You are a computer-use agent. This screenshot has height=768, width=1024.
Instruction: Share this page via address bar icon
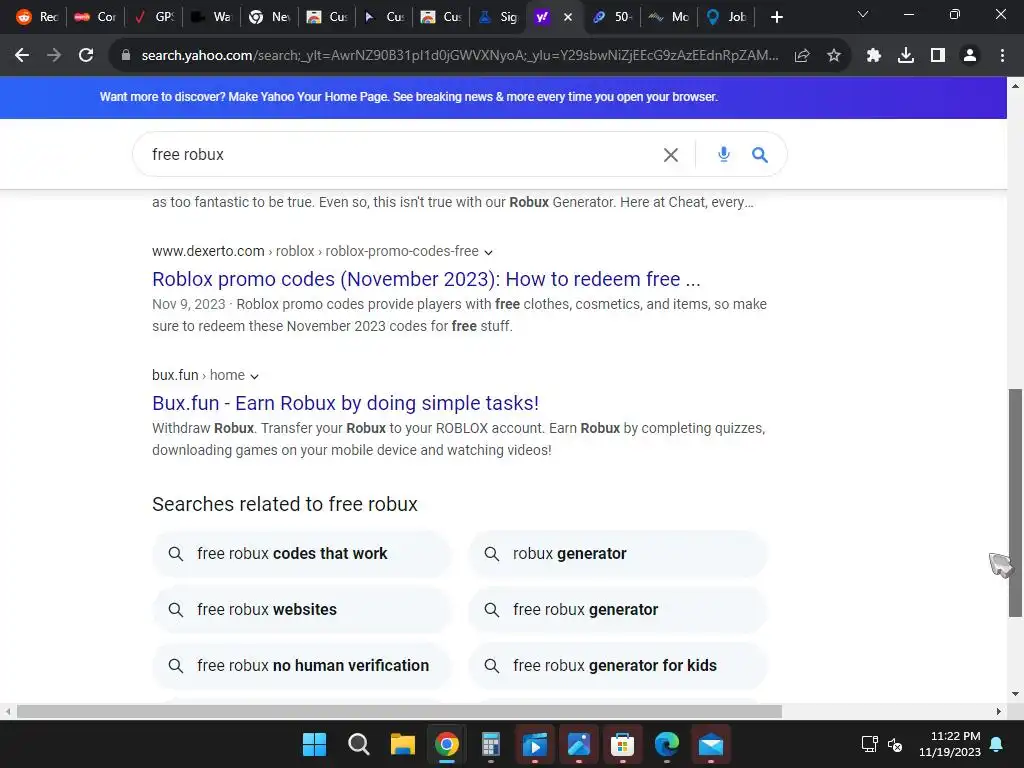click(x=802, y=56)
